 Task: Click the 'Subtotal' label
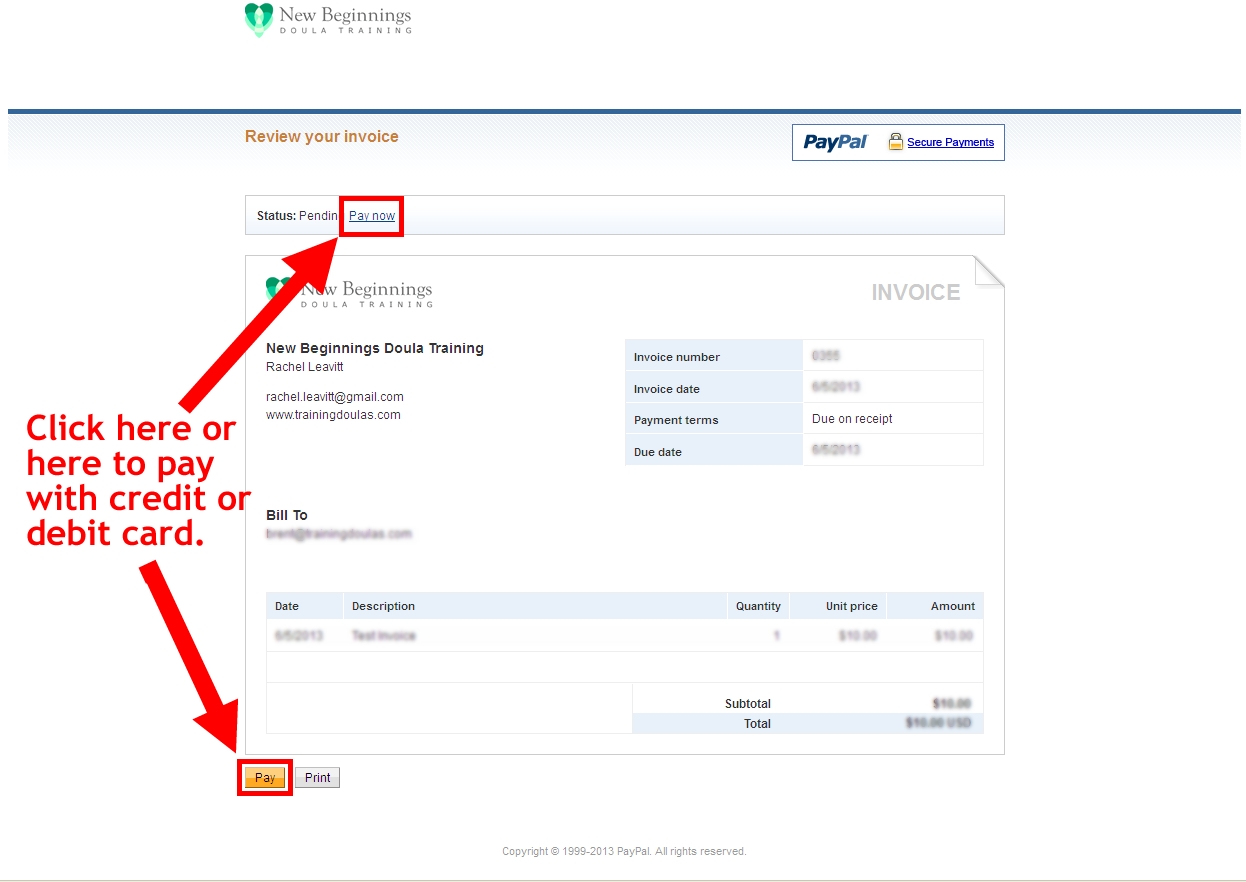click(x=748, y=704)
